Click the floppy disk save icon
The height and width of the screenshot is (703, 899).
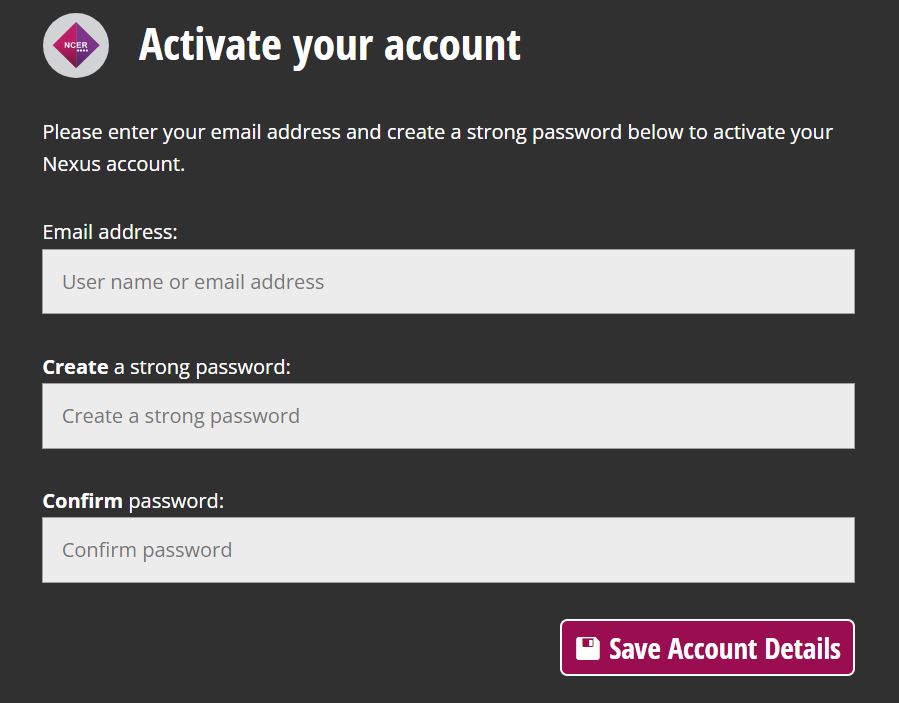click(588, 648)
